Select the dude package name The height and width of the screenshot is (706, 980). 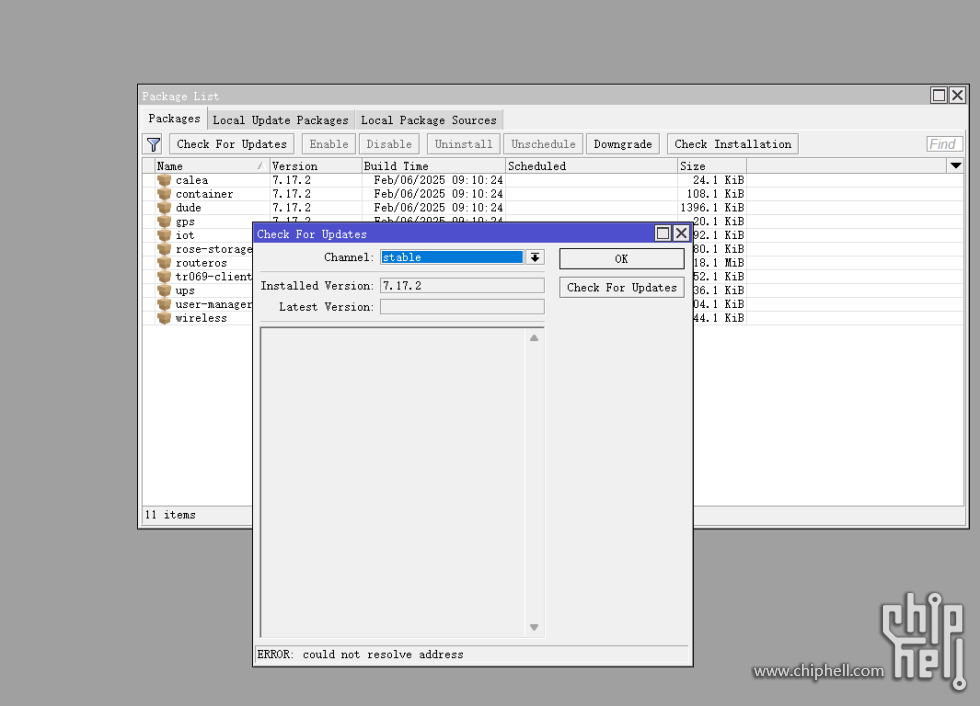(188, 208)
